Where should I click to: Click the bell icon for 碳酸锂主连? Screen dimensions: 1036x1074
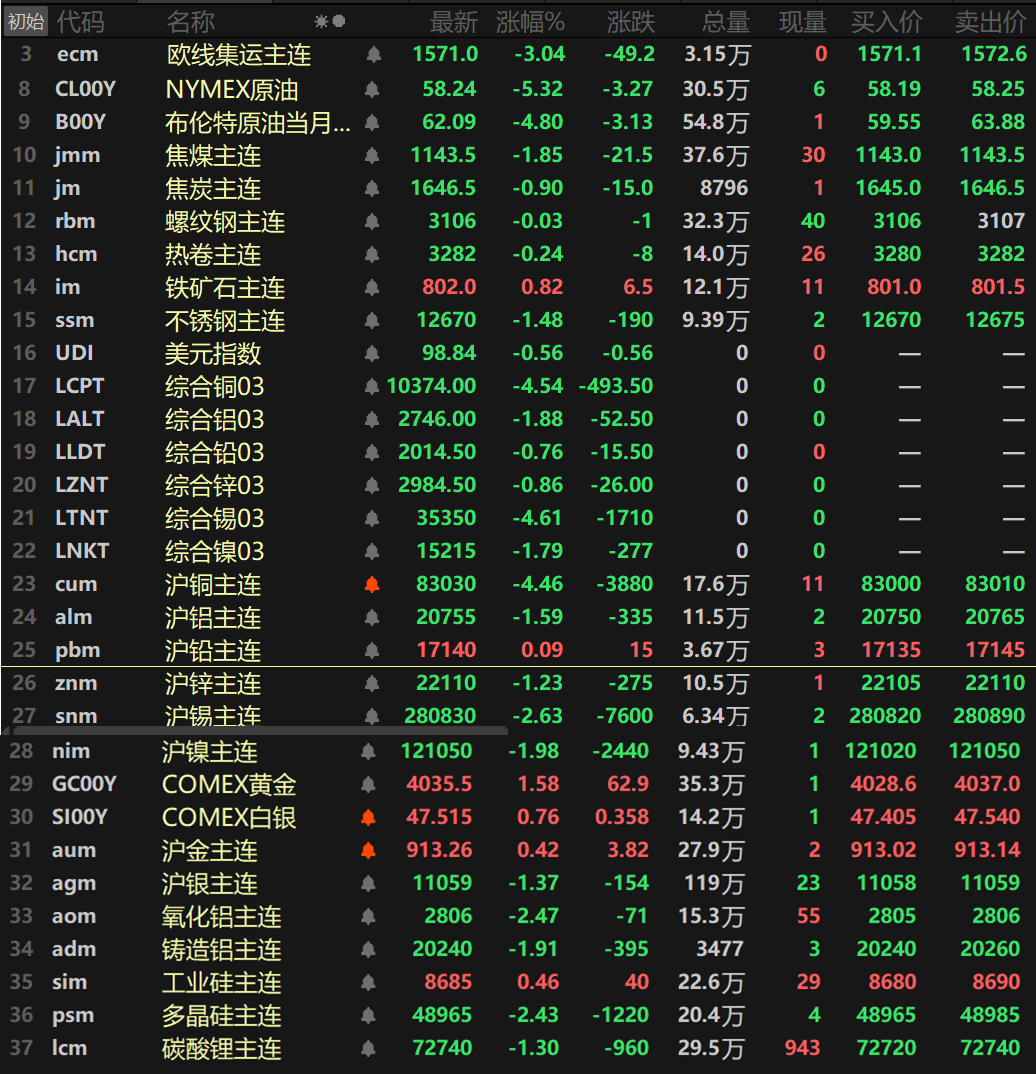[x=368, y=1049]
